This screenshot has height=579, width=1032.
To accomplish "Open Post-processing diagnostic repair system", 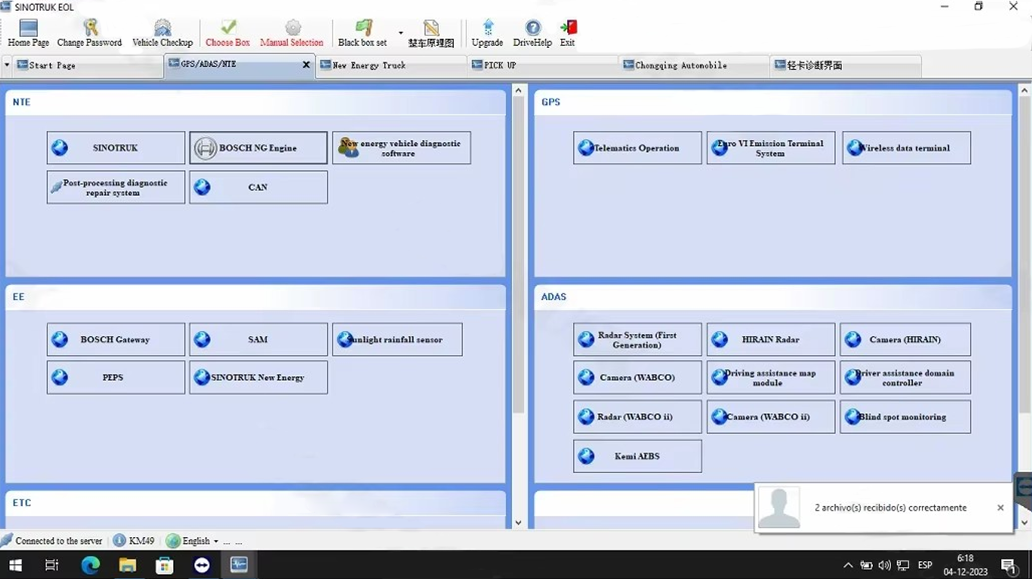I will tap(116, 188).
